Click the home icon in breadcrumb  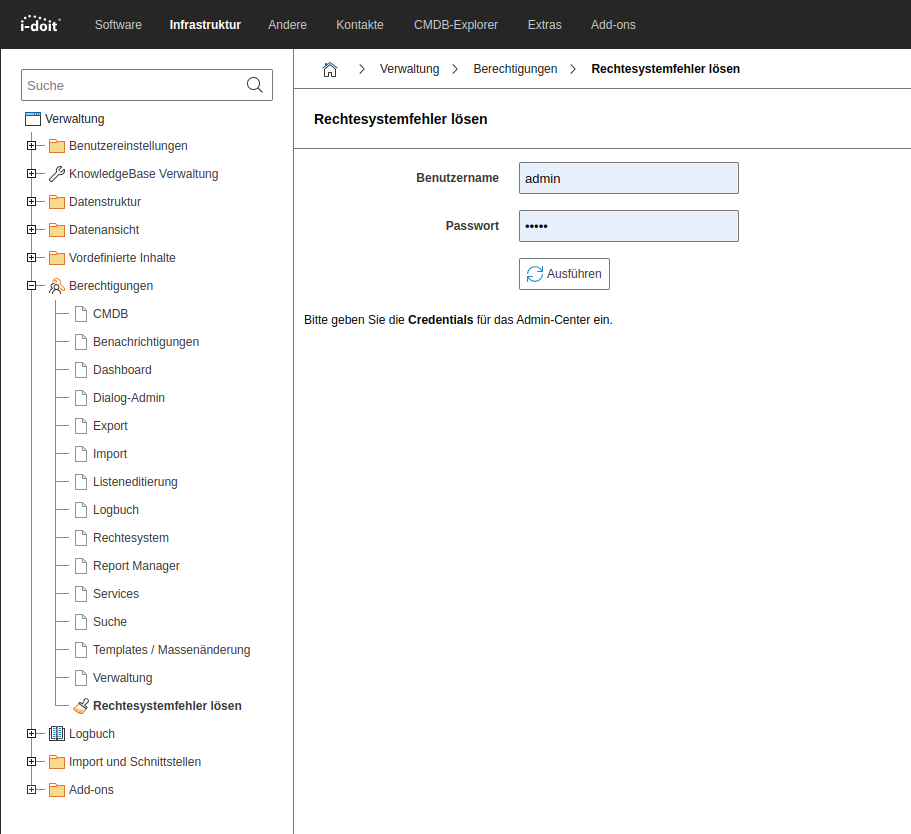[x=330, y=69]
